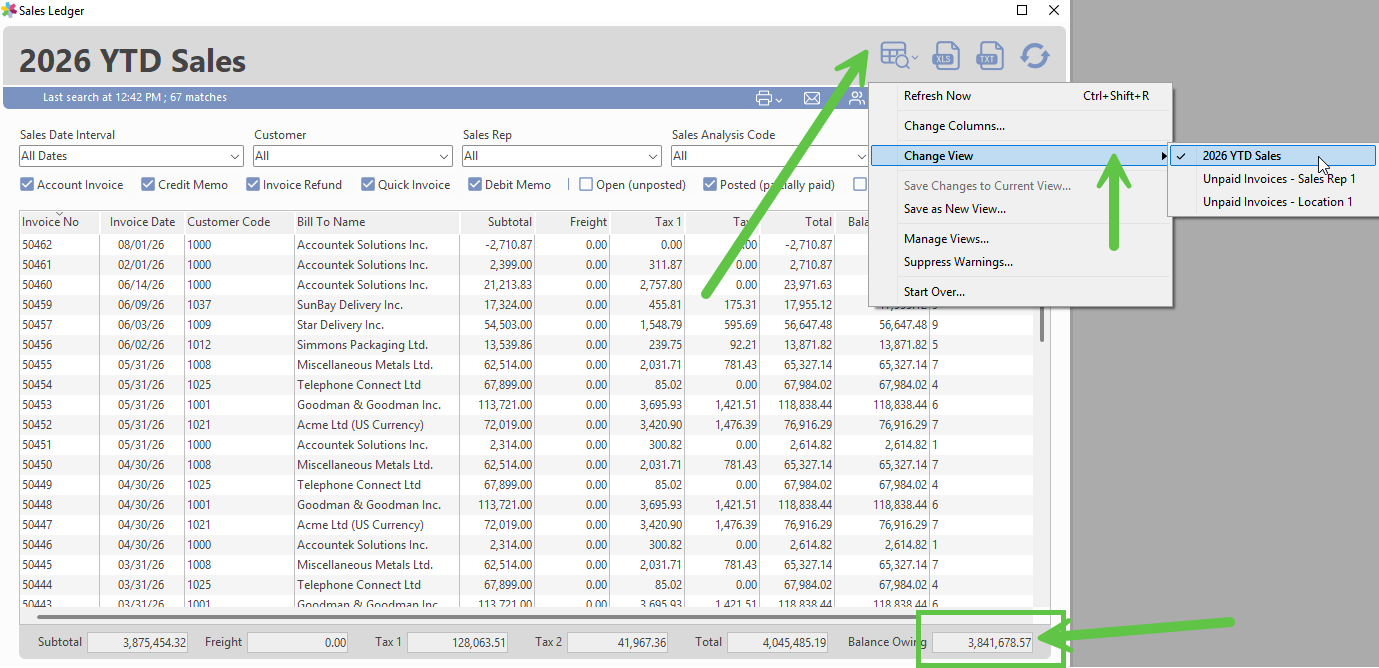Sort by the Bill To Name column header
1379x668 pixels.
click(x=377, y=222)
